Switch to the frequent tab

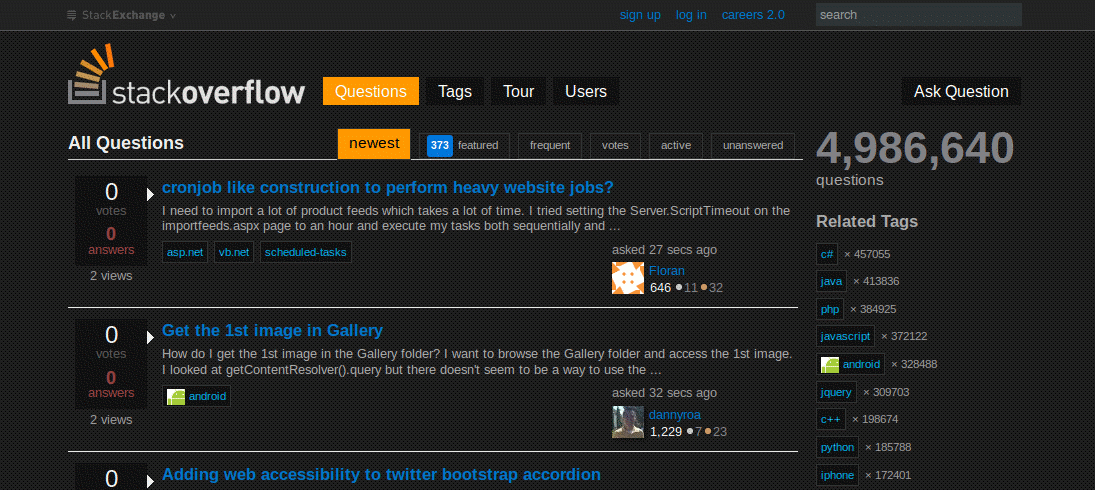tap(550, 146)
